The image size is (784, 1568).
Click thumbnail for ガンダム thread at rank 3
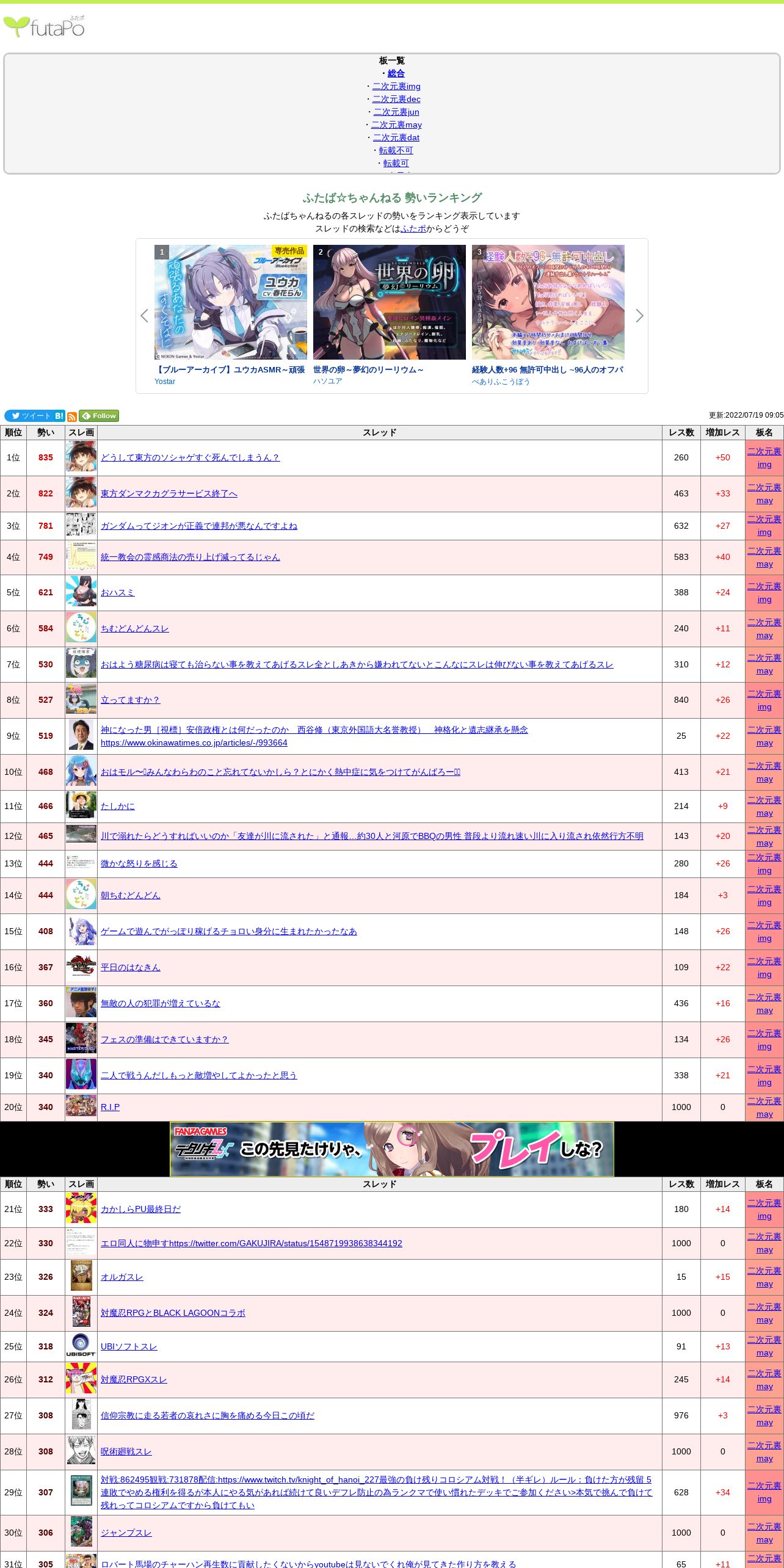[81, 525]
